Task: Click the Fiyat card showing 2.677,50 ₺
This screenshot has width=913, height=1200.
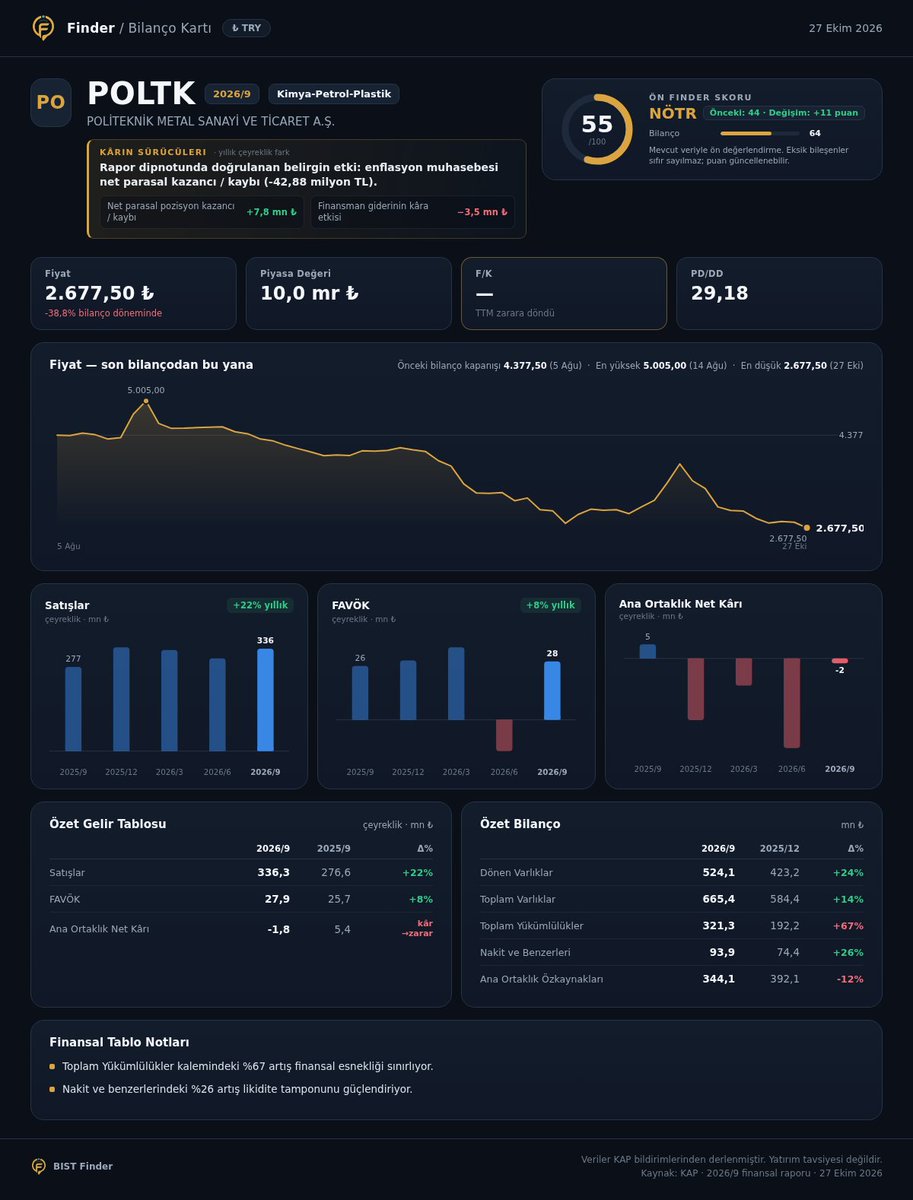Action: pos(133,293)
